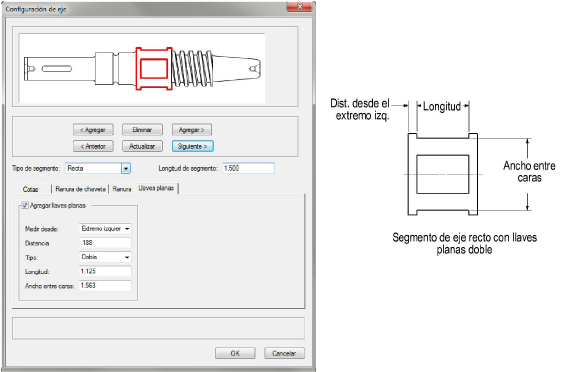Select the Llaves planas tab

coord(156,188)
